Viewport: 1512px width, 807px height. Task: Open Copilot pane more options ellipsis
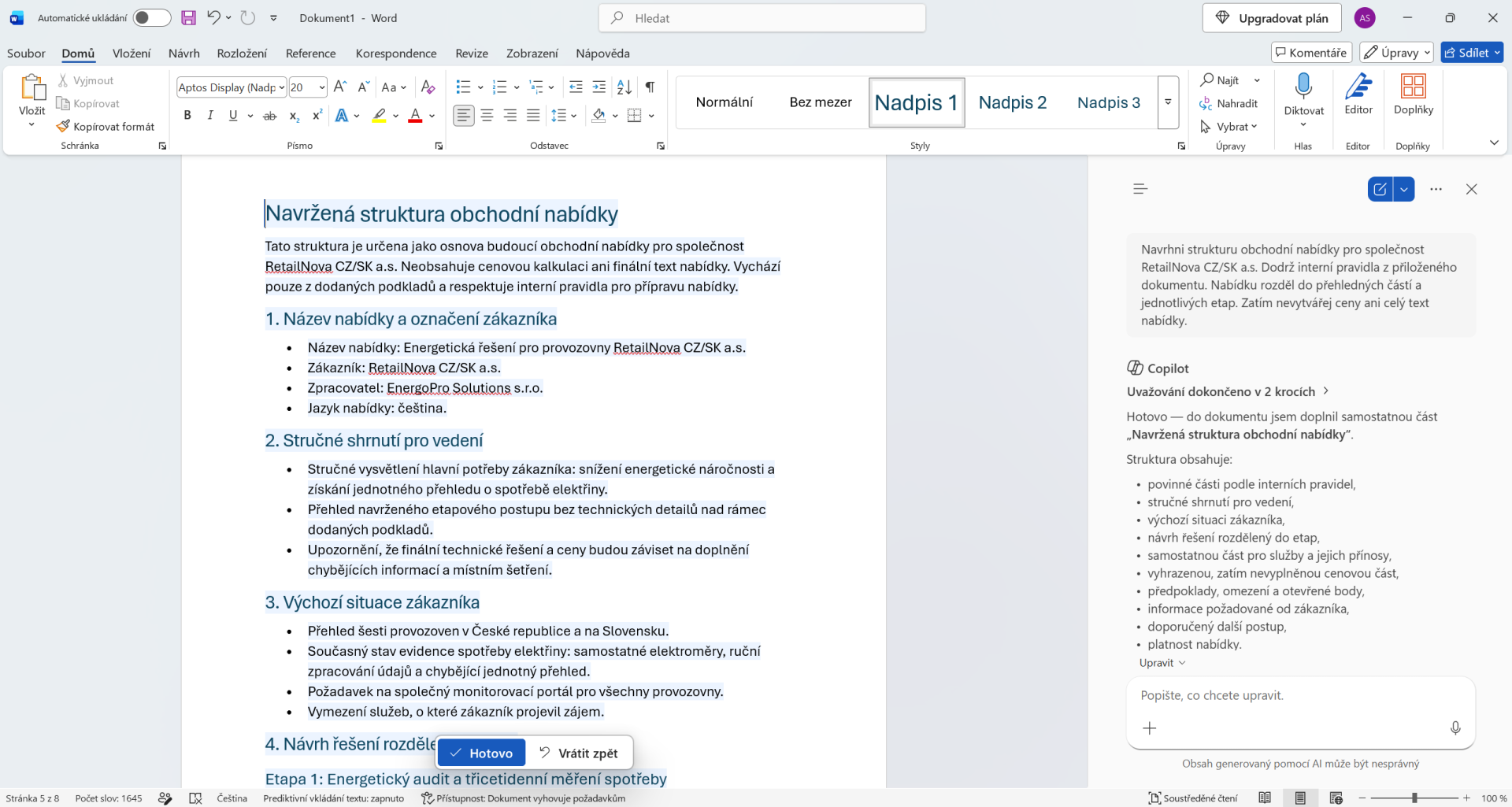pos(1436,189)
